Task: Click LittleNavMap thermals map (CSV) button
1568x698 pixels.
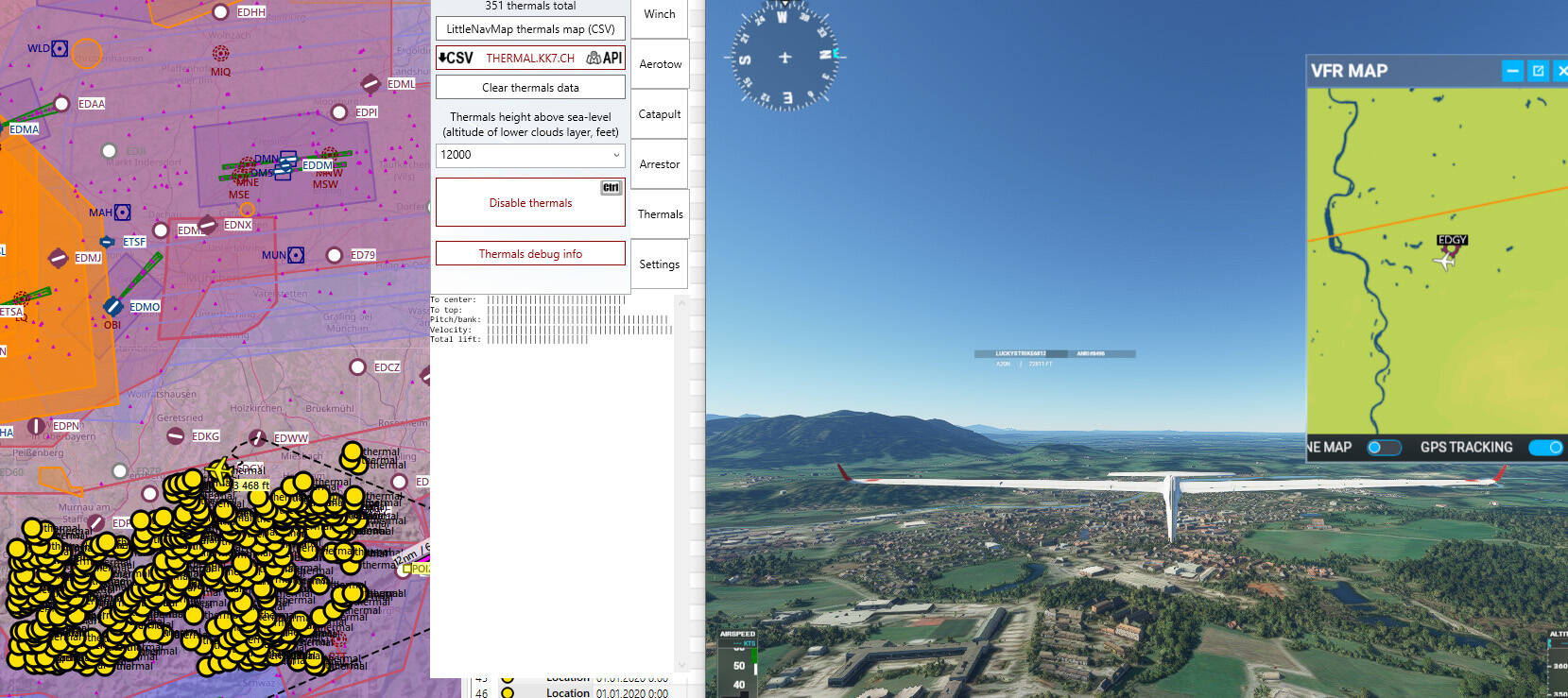Action: 530,29
